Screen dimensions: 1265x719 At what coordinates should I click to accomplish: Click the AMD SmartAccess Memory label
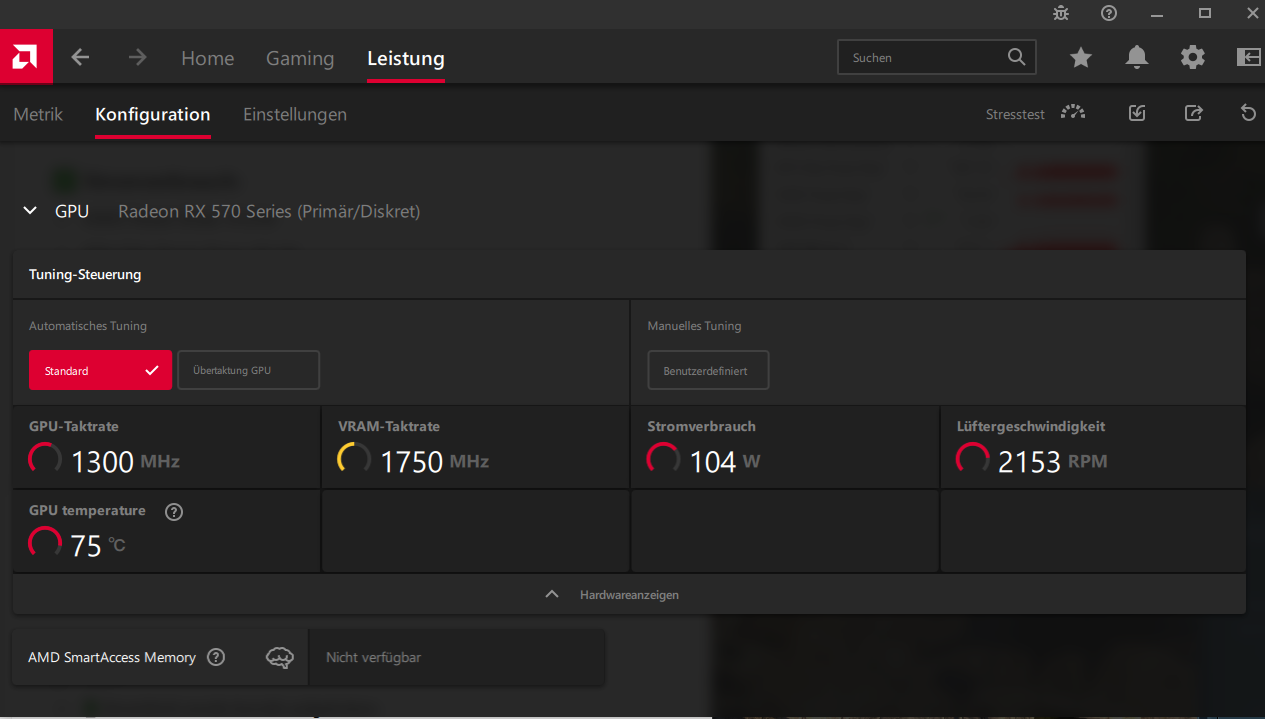(x=112, y=657)
